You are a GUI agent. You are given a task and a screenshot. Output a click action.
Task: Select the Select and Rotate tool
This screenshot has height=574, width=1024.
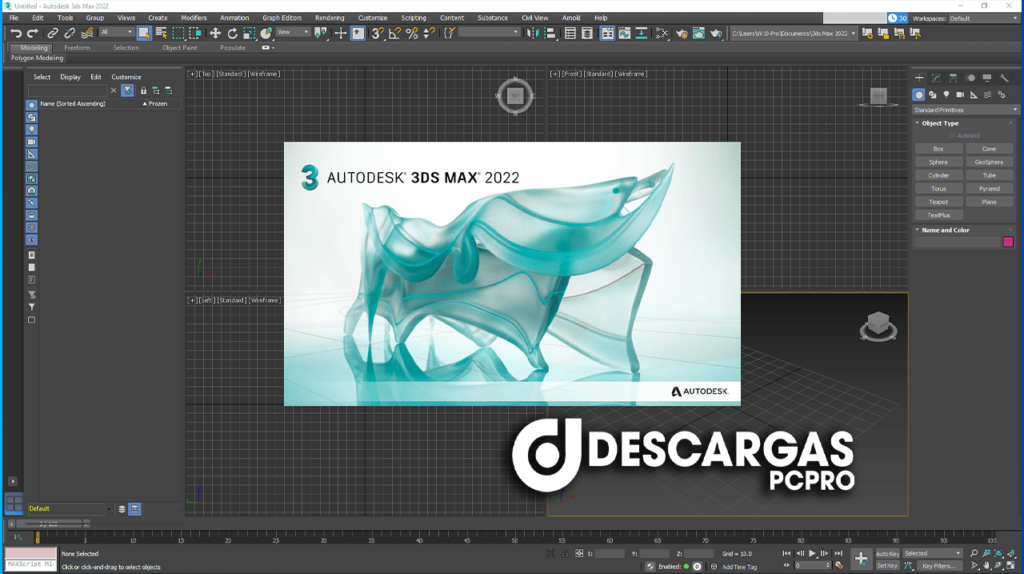[x=232, y=33]
